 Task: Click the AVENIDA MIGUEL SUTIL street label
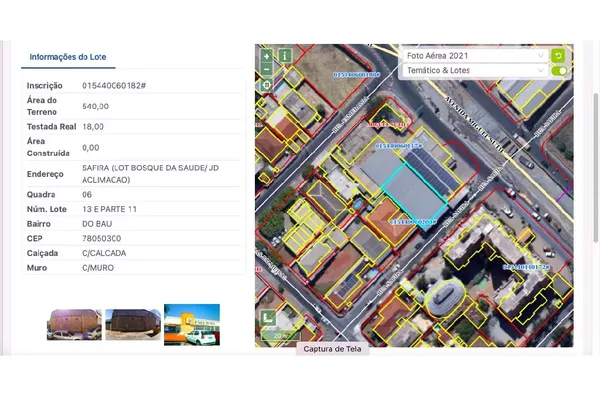[474, 124]
